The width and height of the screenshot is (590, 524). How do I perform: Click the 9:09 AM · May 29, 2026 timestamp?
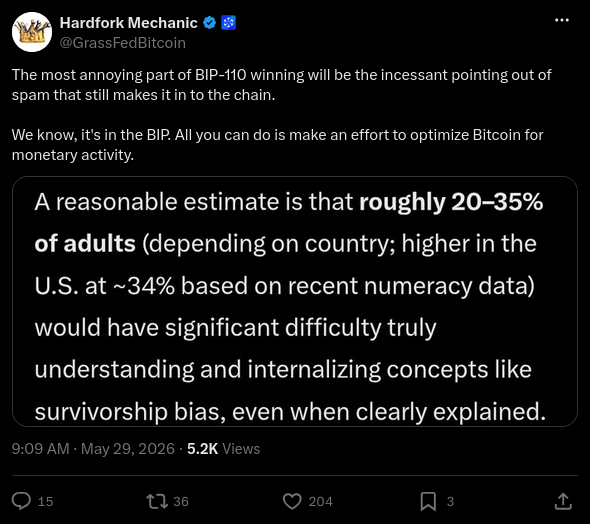point(93,449)
